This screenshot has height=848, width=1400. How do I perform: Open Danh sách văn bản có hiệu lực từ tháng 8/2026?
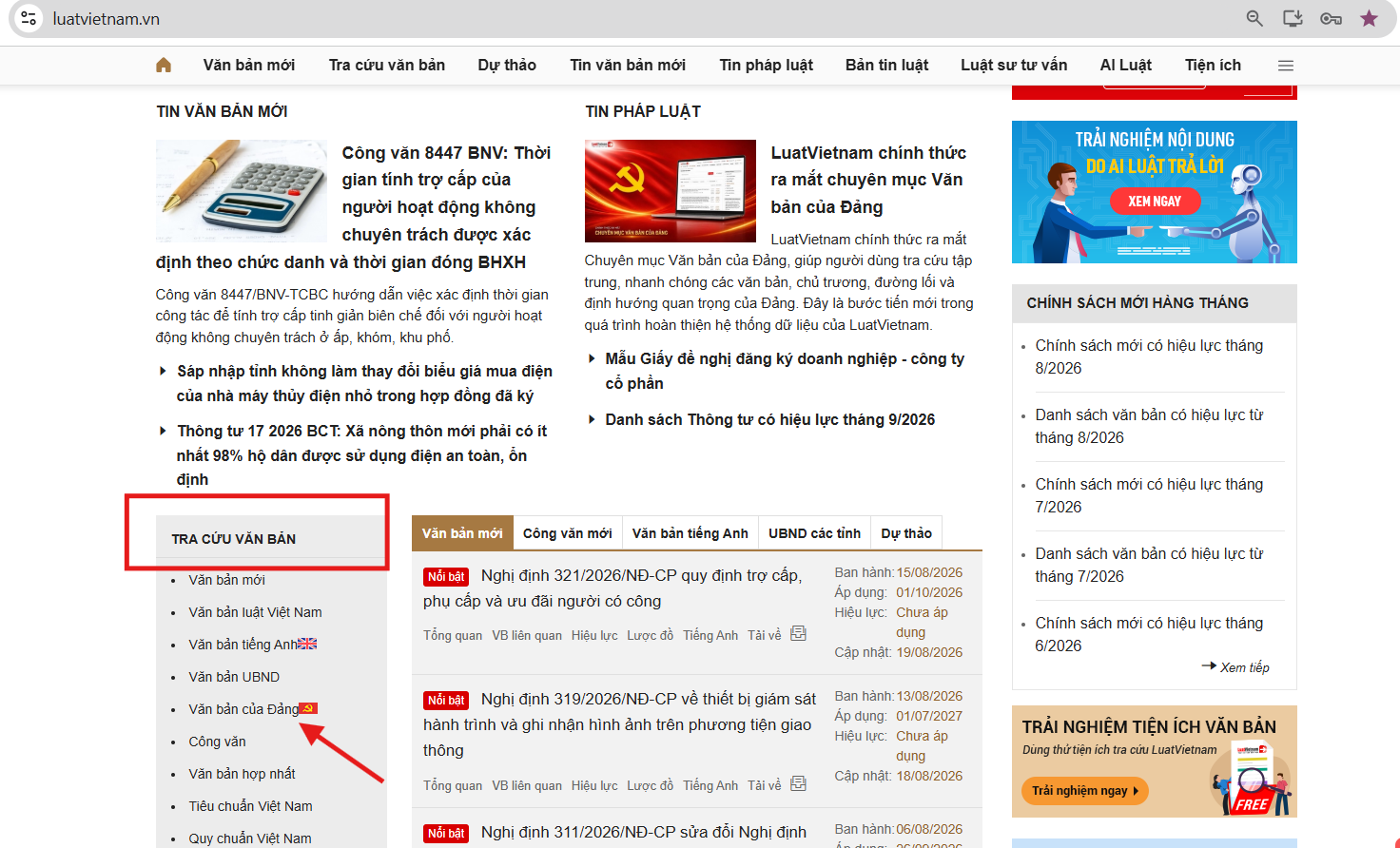[x=1149, y=426]
